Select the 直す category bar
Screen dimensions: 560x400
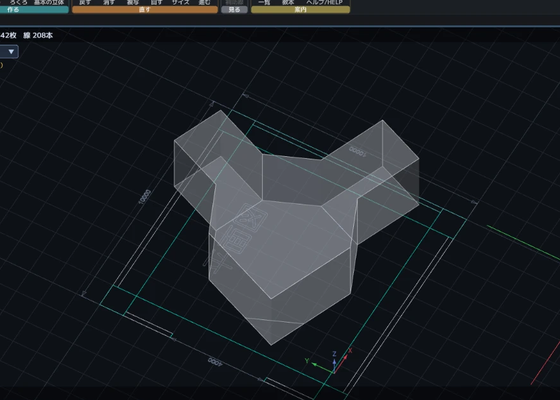pos(145,10)
